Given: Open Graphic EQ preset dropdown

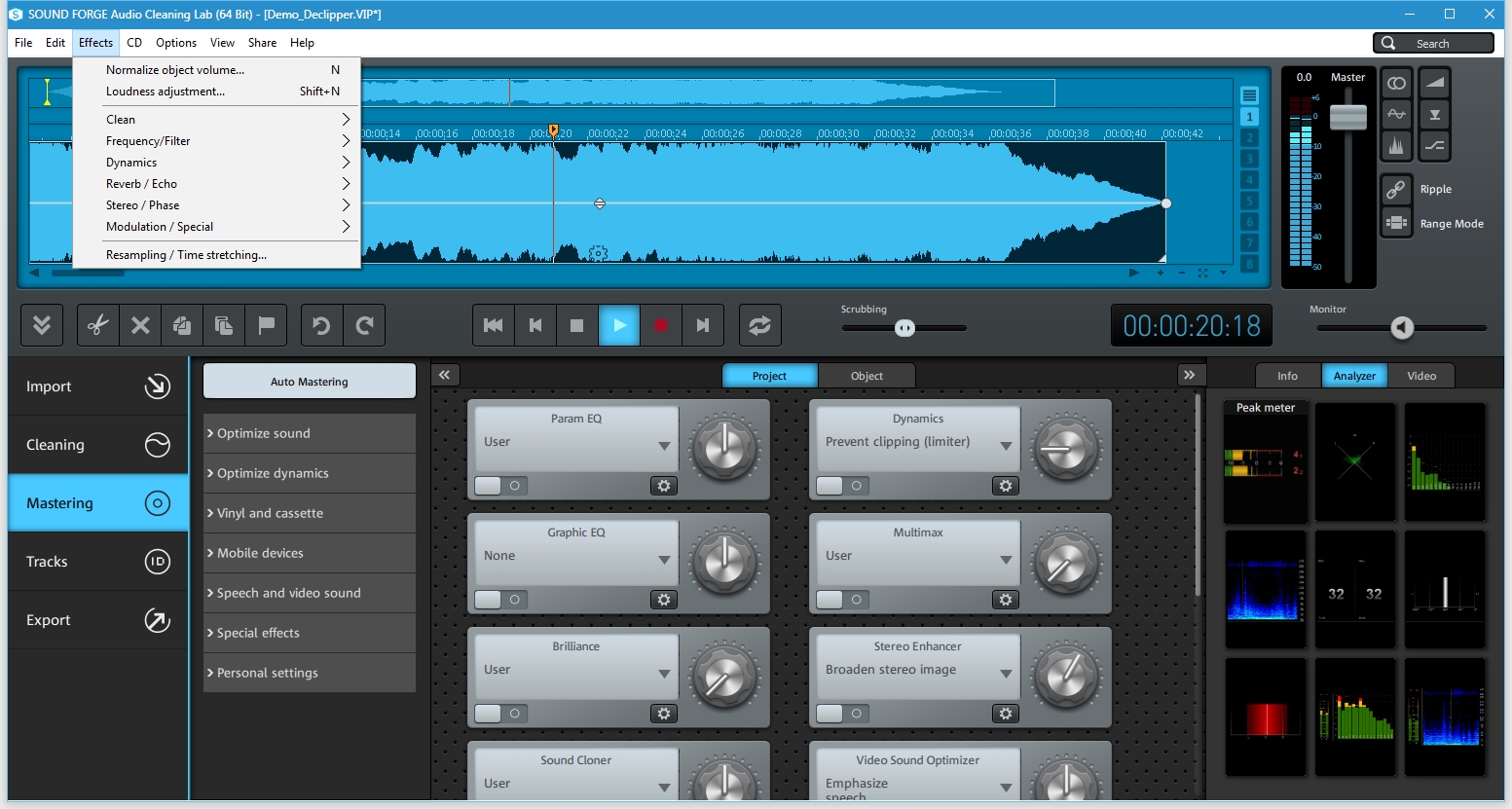Looking at the screenshot, I should click(664, 560).
